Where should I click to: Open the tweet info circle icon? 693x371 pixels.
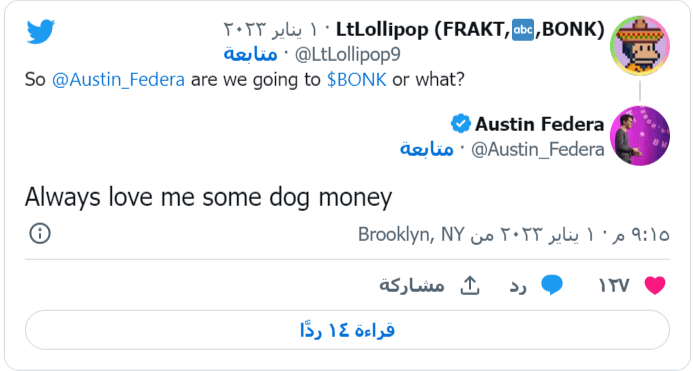tap(40, 233)
